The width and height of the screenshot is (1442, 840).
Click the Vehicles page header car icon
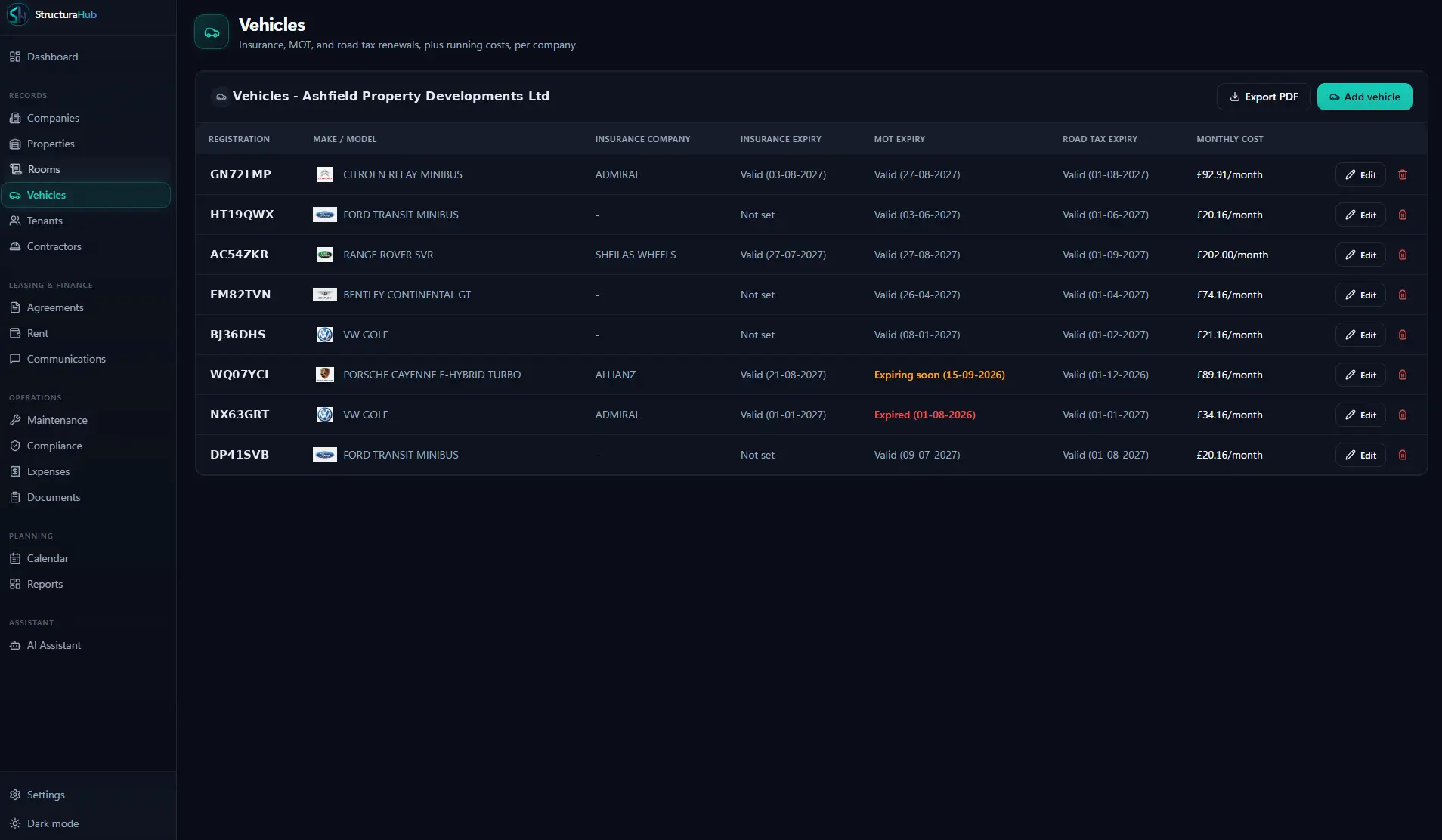(212, 32)
